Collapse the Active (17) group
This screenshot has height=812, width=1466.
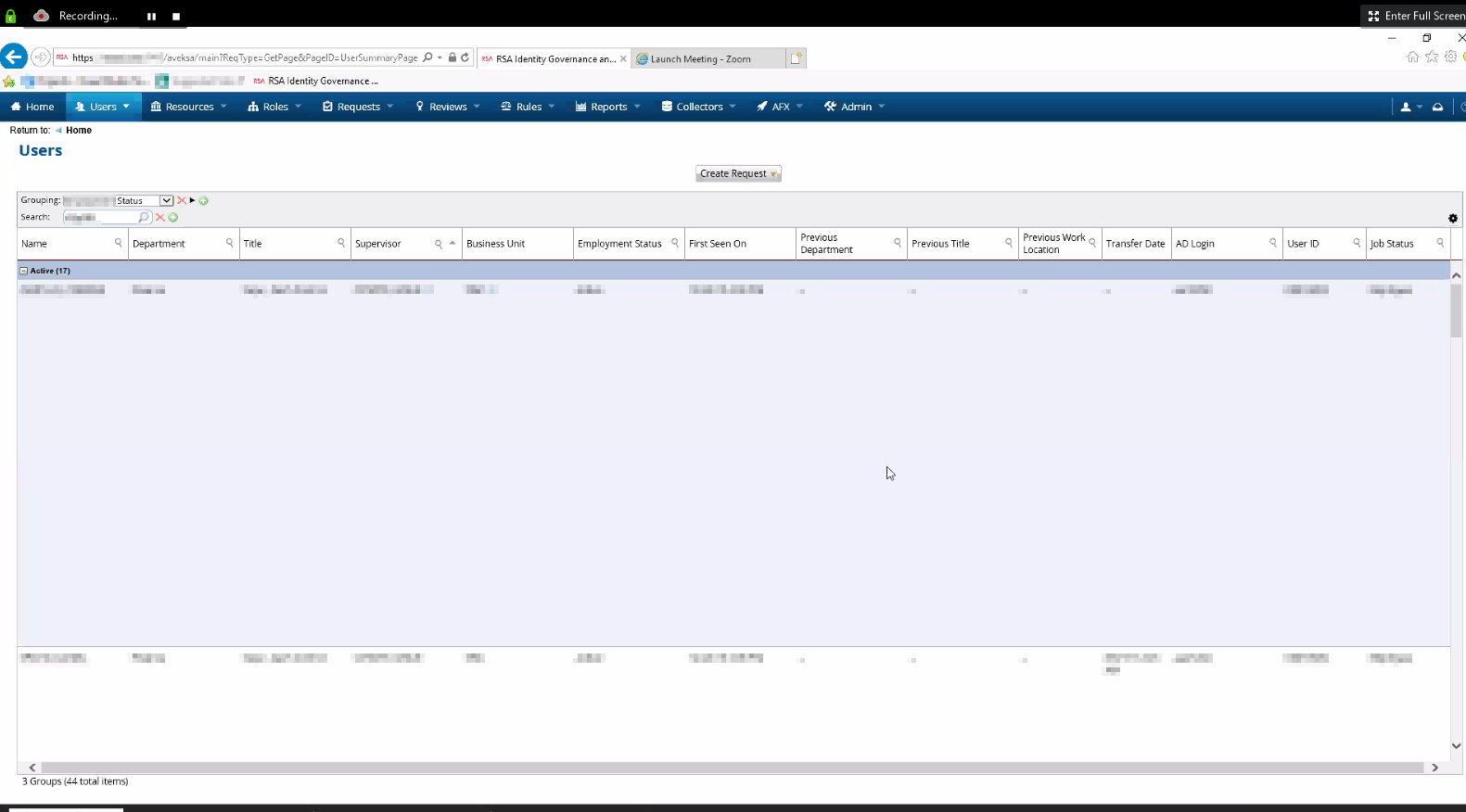pos(24,271)
